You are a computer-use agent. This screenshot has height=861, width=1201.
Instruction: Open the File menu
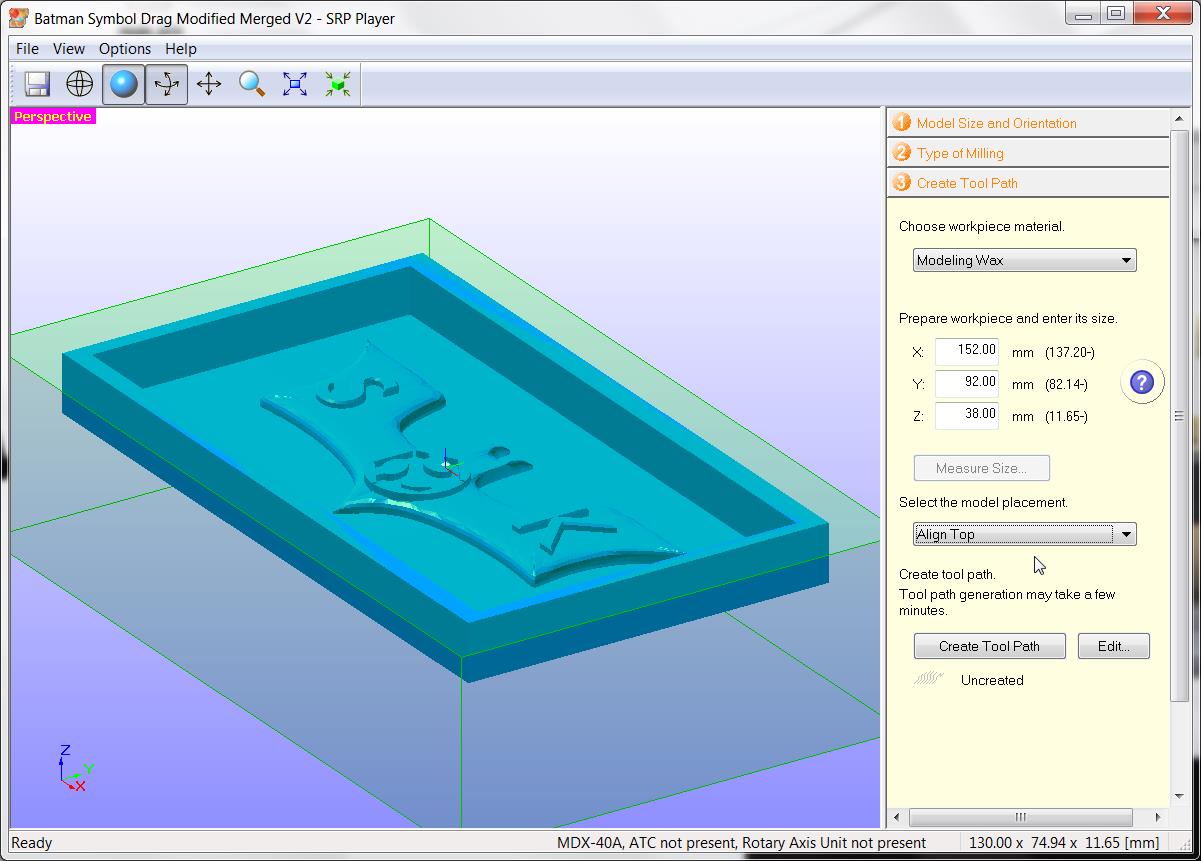28,48
